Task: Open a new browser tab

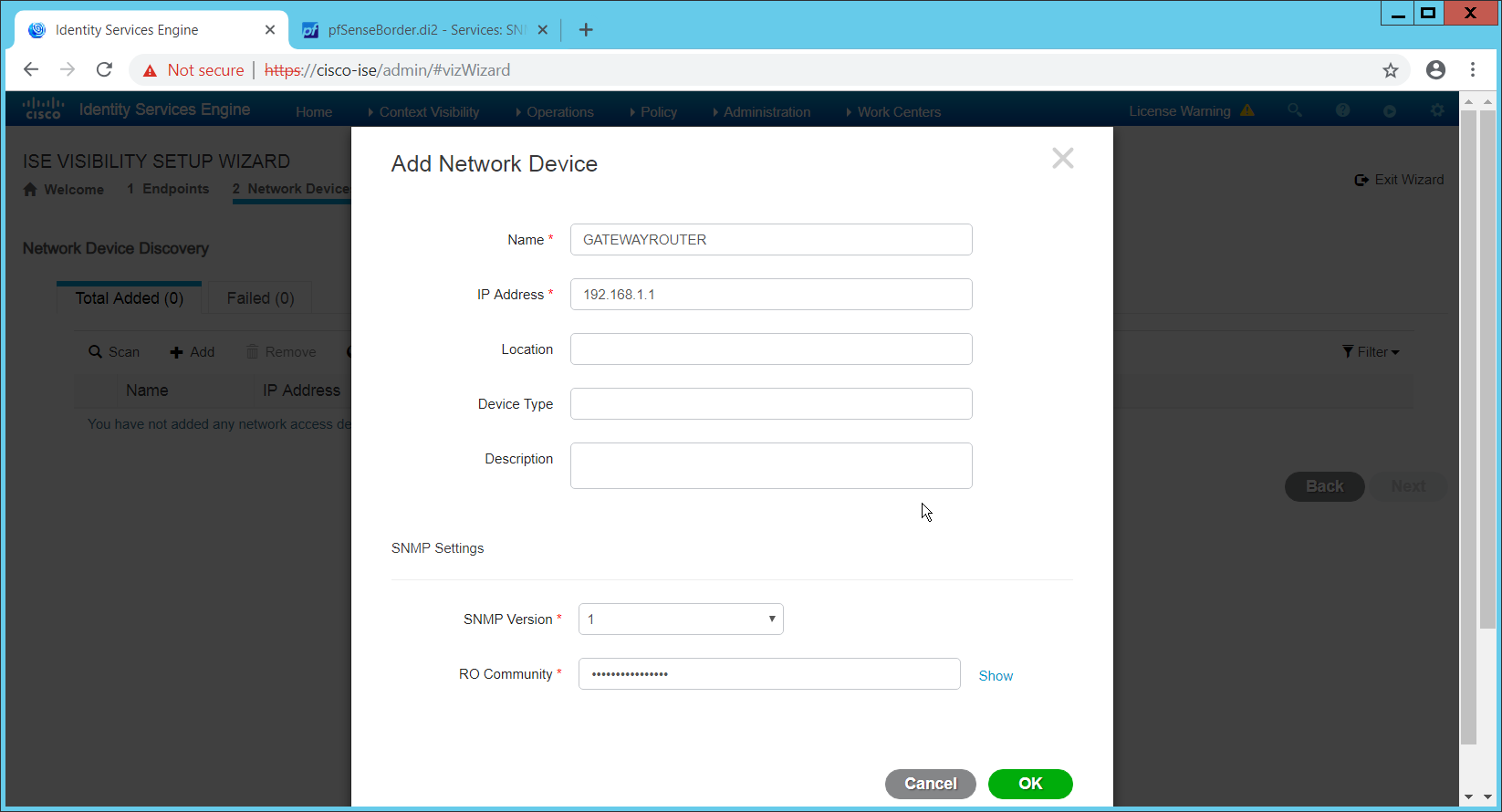Action: click(586, 30)
